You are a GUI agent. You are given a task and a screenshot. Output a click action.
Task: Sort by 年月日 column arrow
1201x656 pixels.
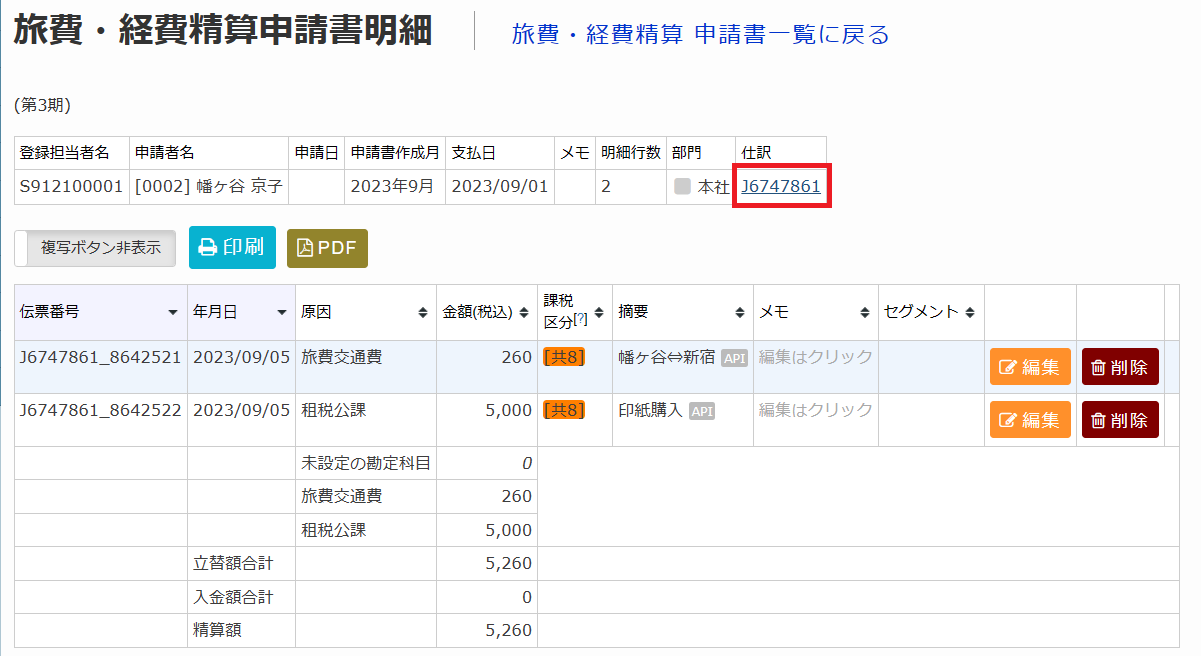(282, 313)
